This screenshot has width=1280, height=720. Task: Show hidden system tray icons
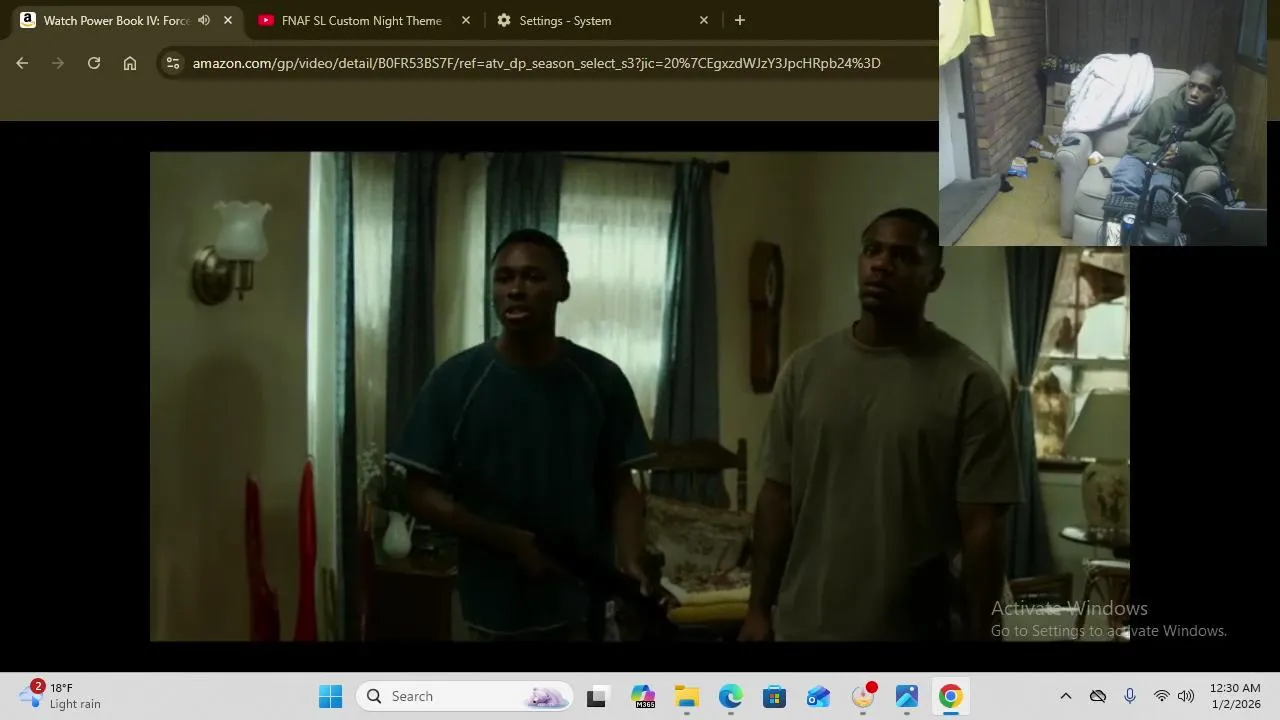point(1066,696)
